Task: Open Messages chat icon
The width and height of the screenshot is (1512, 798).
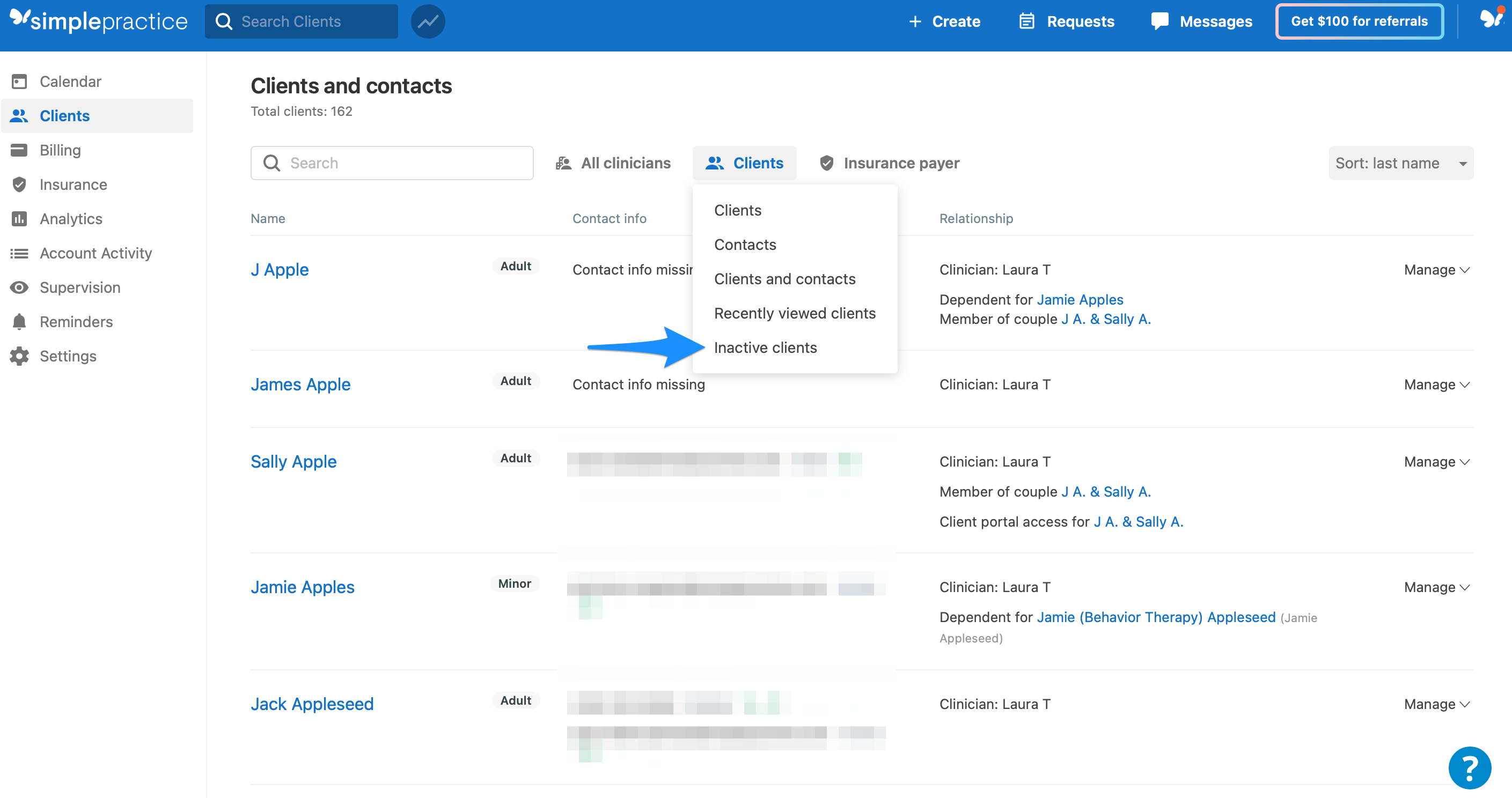Action: (x=1160, y=21)
